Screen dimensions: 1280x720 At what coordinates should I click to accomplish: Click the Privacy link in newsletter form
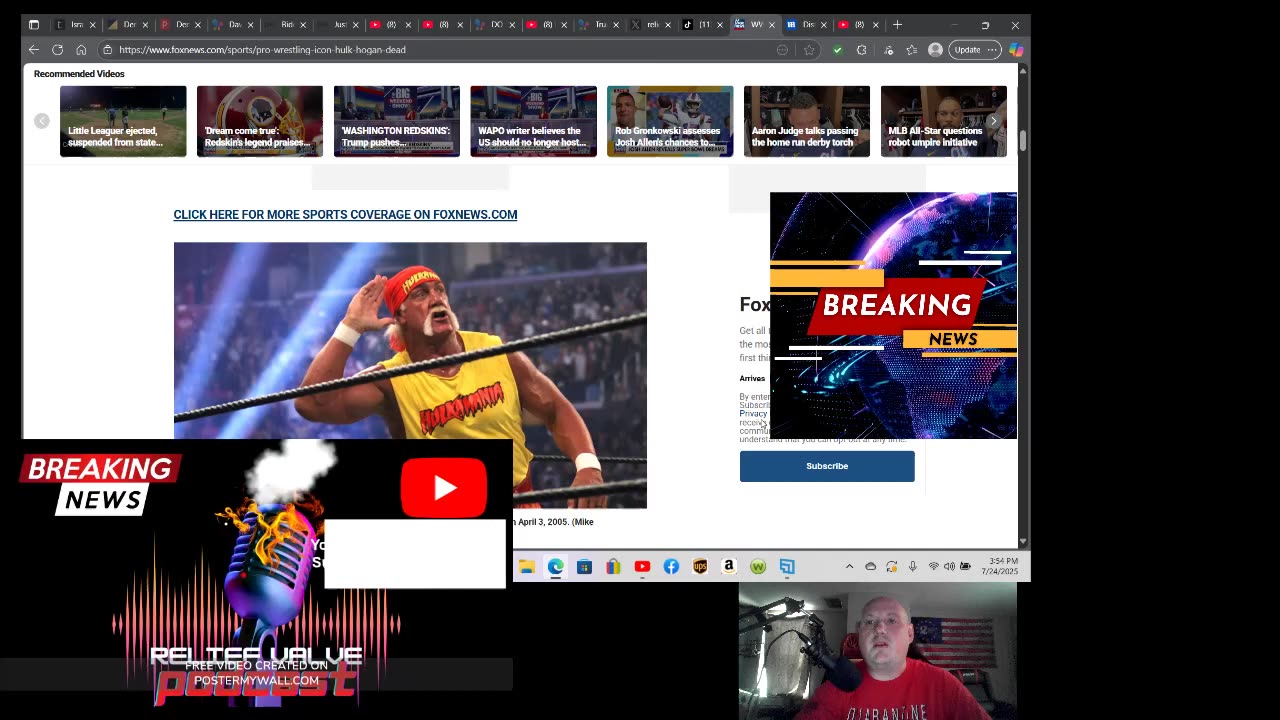[753, 414]
